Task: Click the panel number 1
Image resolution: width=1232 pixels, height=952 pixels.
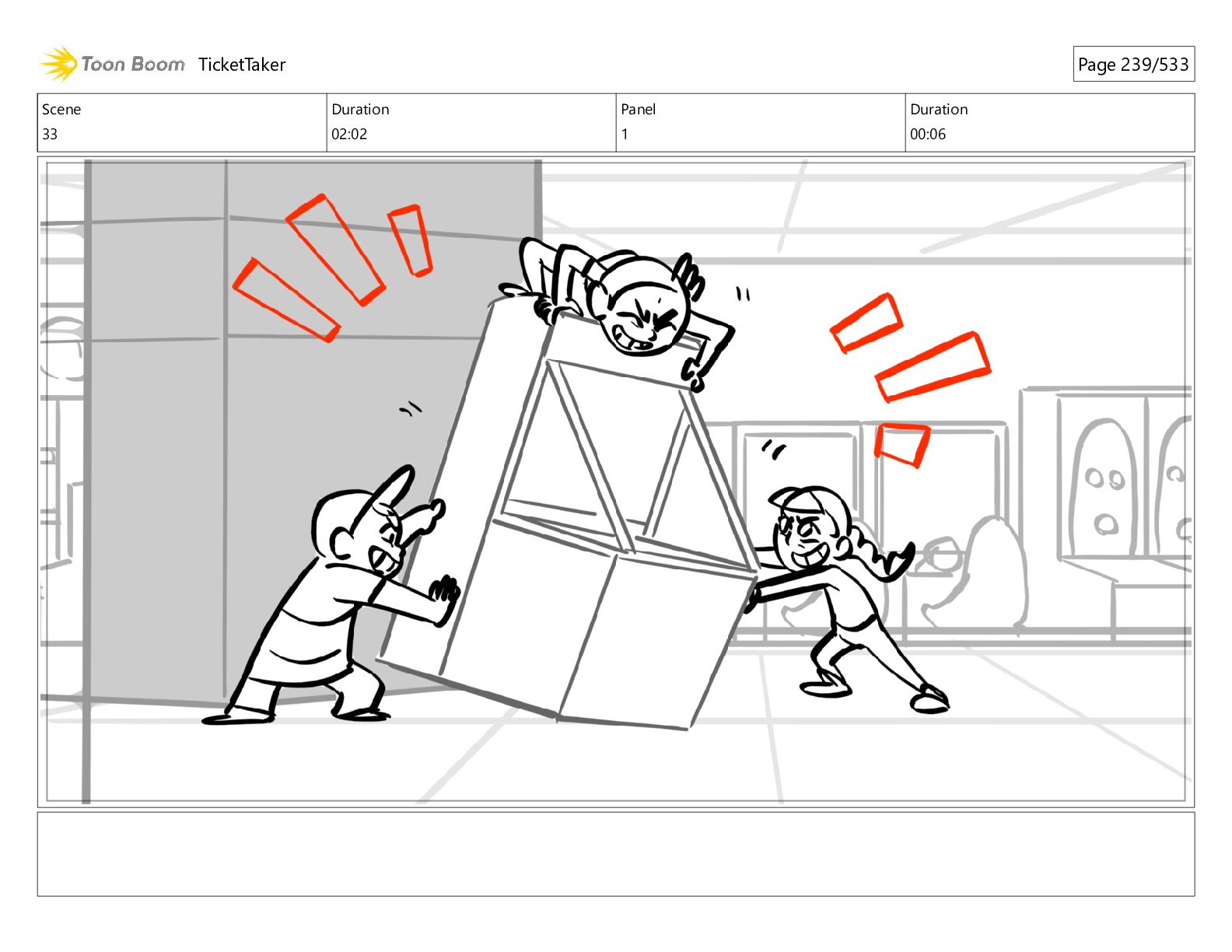Action: (625, 134)
